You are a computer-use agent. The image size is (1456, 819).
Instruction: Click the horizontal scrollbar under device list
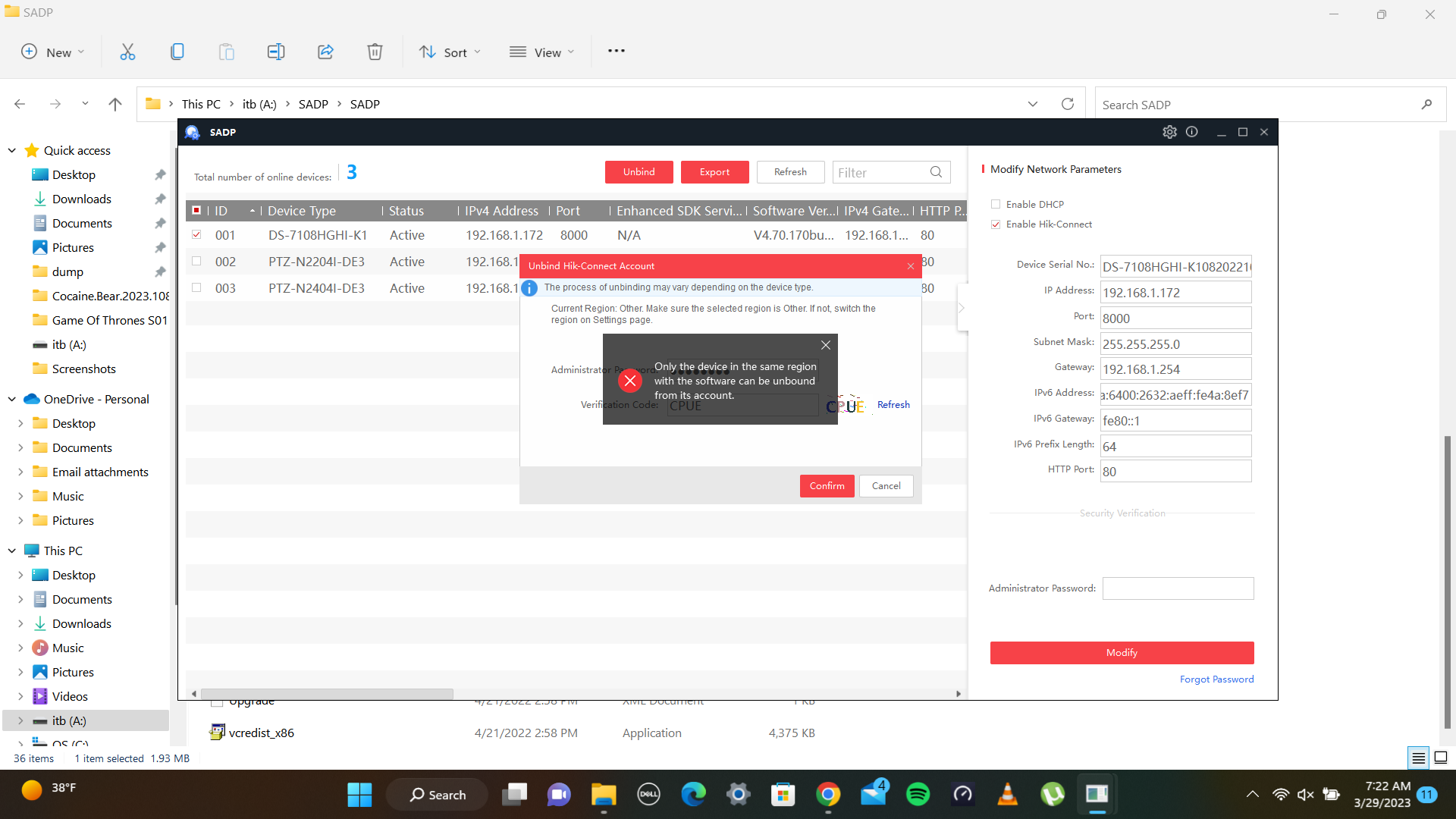[x=326, y=694]
